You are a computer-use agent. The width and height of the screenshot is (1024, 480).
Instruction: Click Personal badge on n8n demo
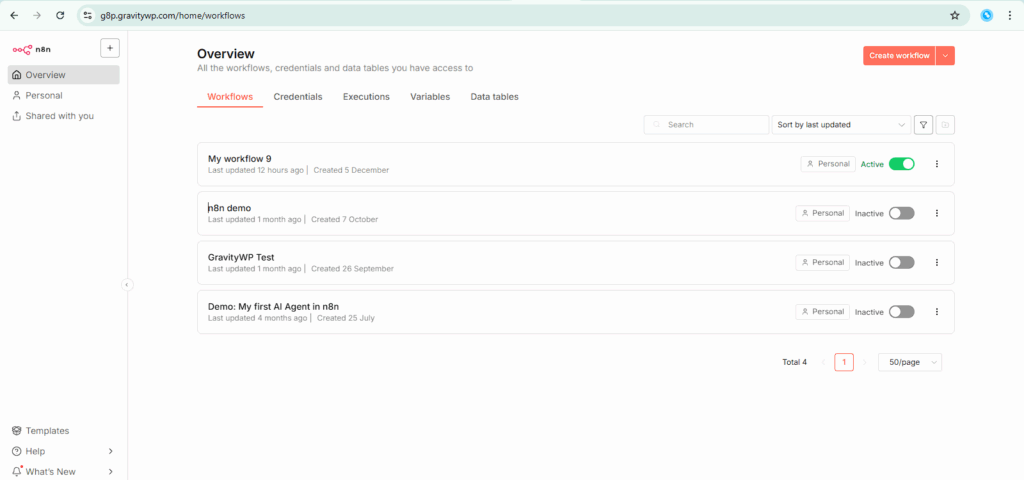[x=823, y=213]
